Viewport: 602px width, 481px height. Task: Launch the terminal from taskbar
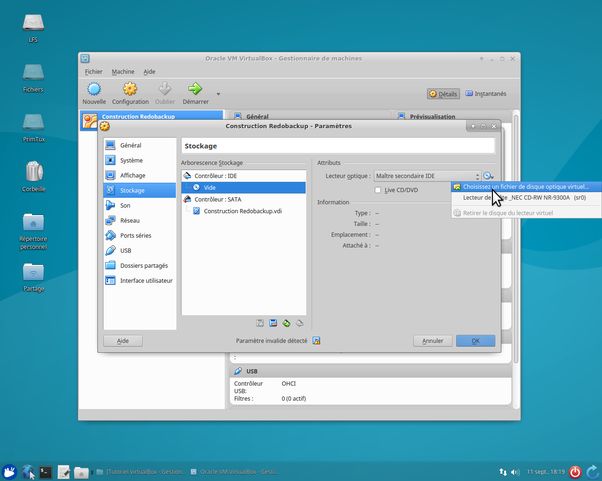46,472
